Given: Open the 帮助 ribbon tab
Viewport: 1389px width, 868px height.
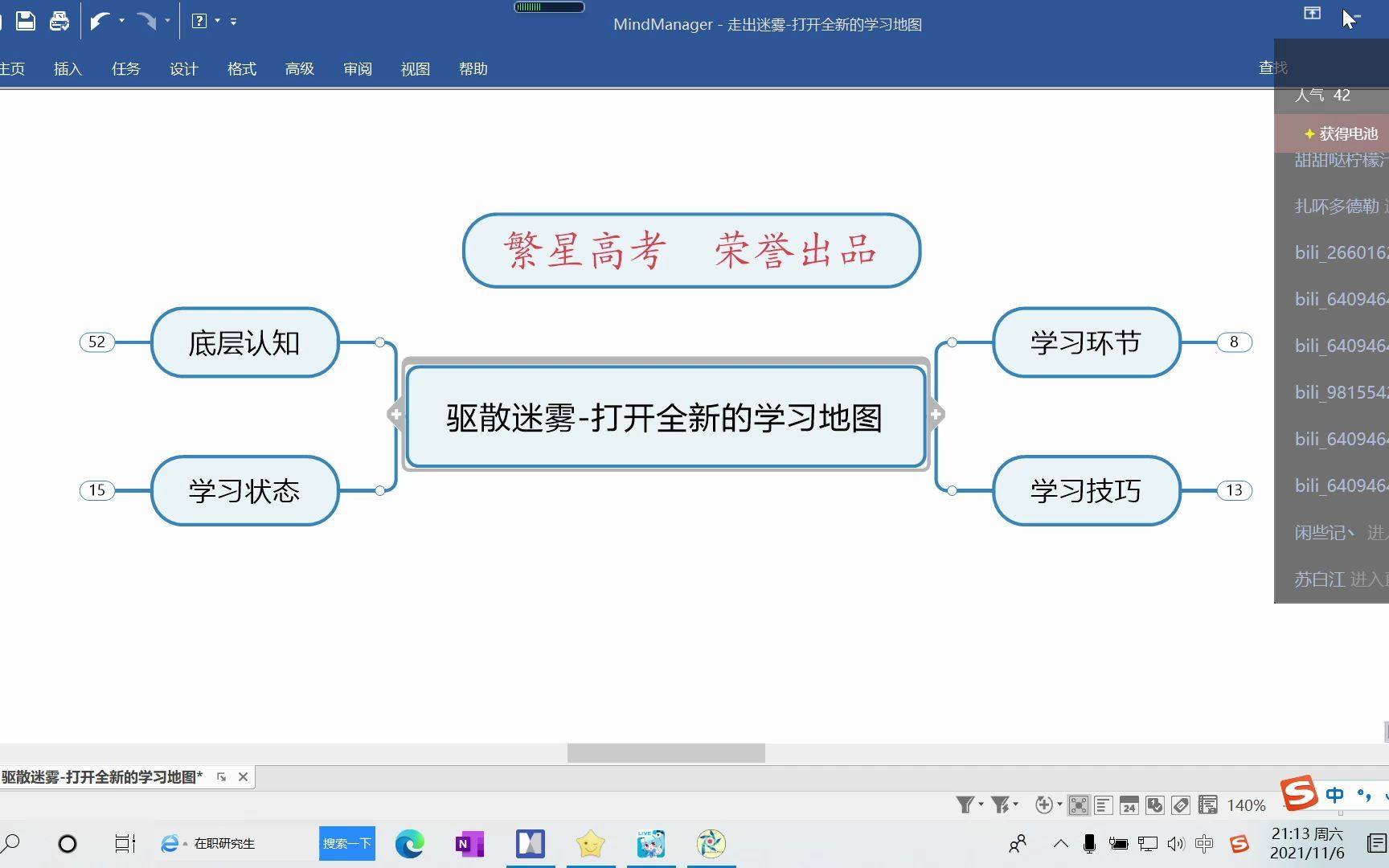Looking at the screenshot, I should coord(473,69).
